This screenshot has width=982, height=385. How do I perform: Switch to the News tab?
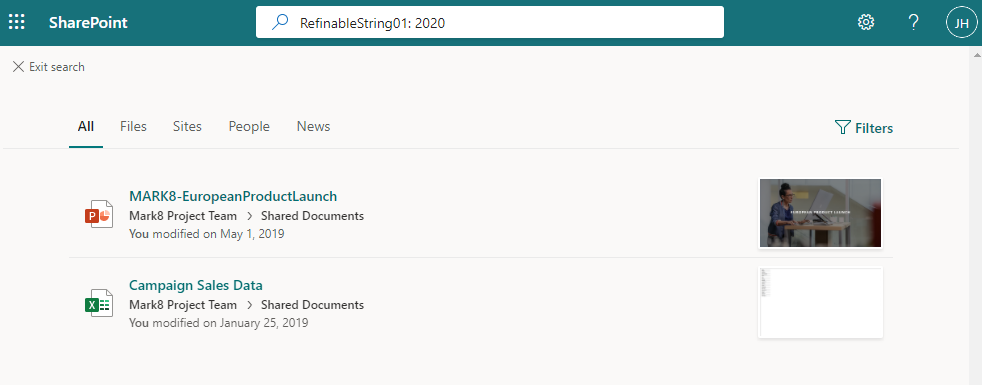click(313, 126)
